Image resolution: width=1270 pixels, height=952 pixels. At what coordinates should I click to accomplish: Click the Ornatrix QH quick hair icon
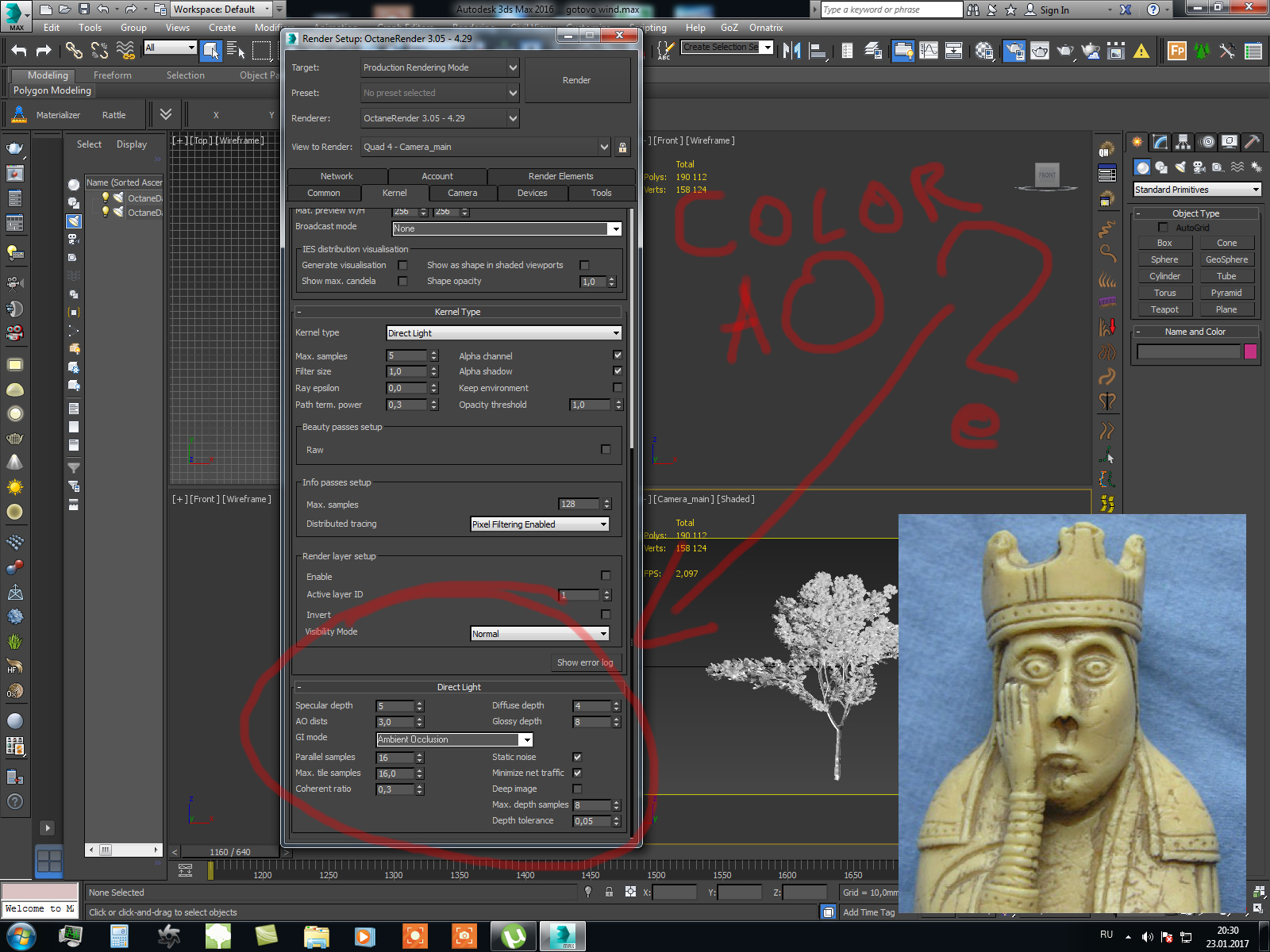(x=1106, y=149)
